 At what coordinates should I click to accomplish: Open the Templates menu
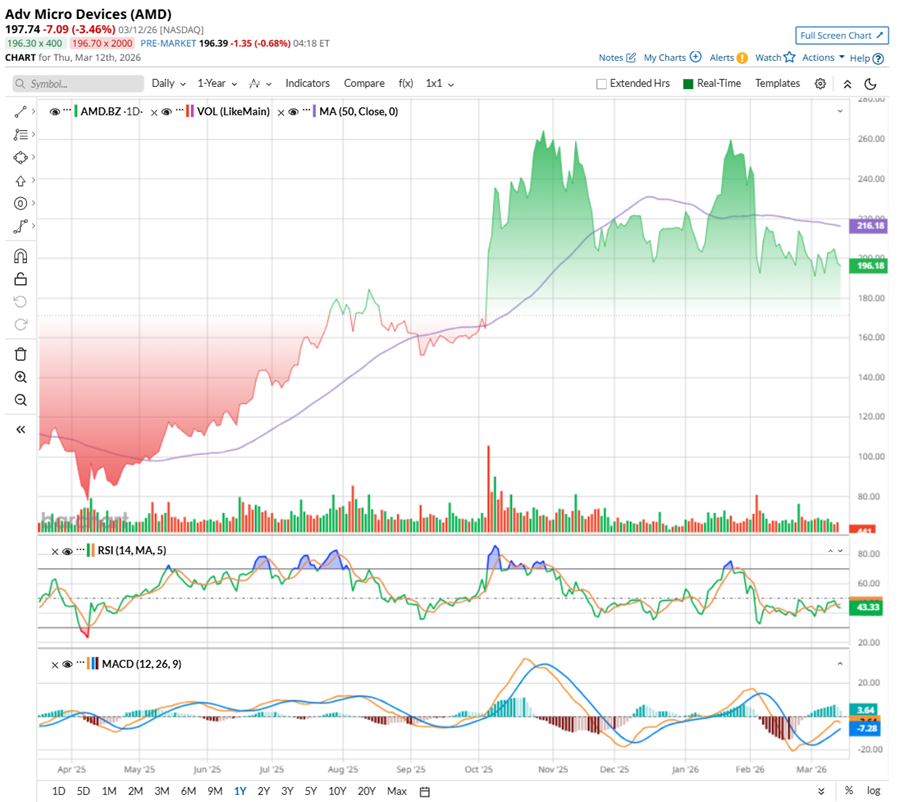coord(777,83)
